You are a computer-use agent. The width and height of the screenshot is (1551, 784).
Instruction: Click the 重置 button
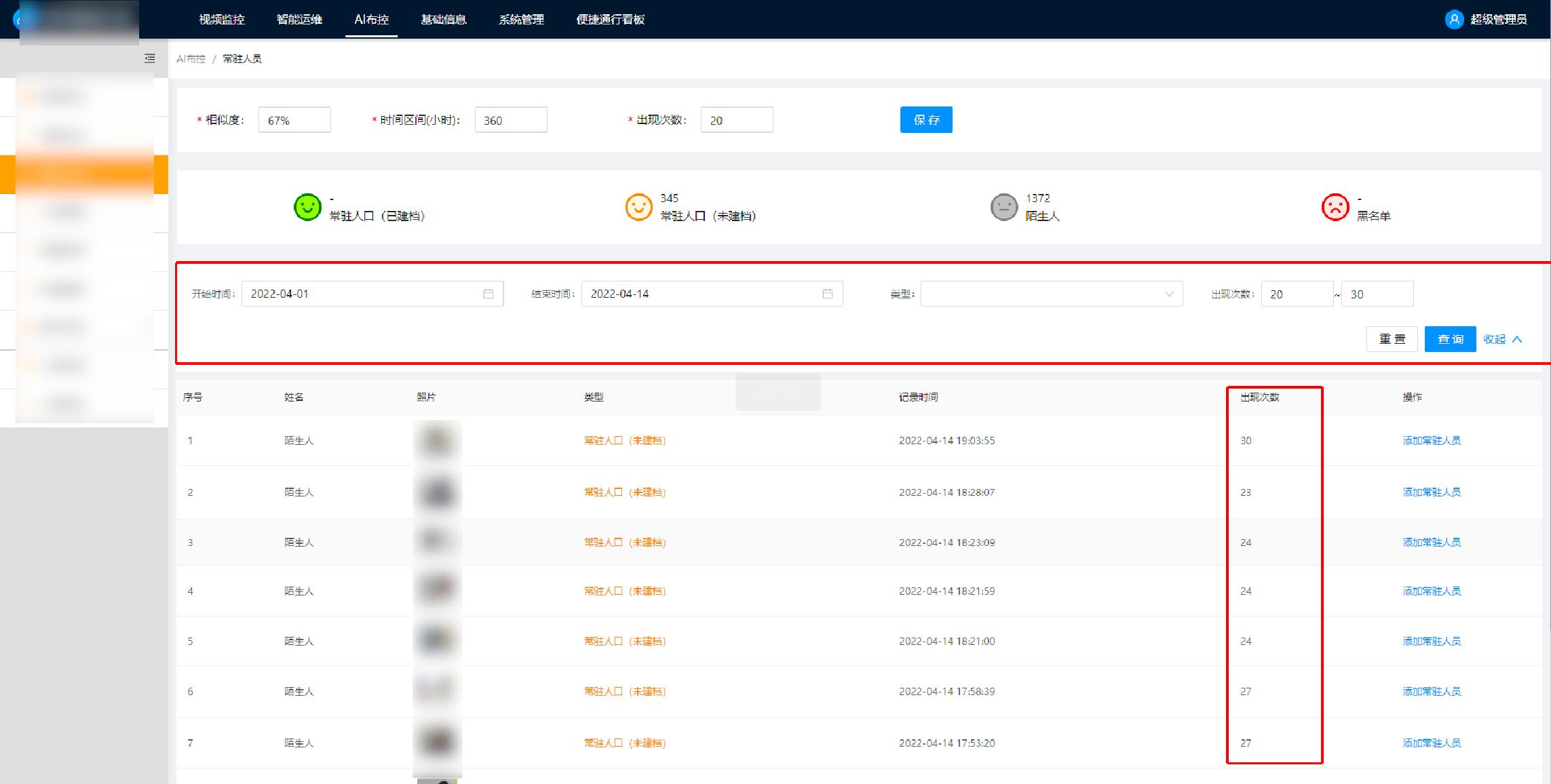[1392, 339]
